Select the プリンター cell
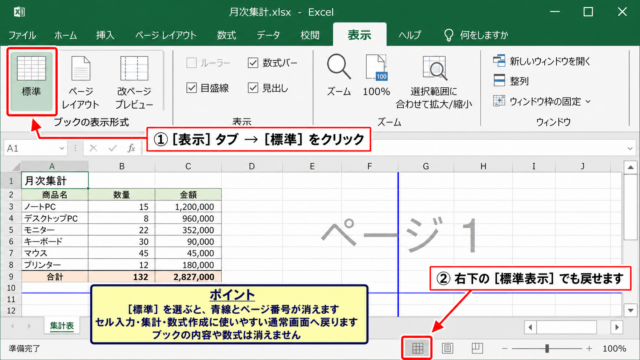The image size is (640, 360). click(55, 265)
